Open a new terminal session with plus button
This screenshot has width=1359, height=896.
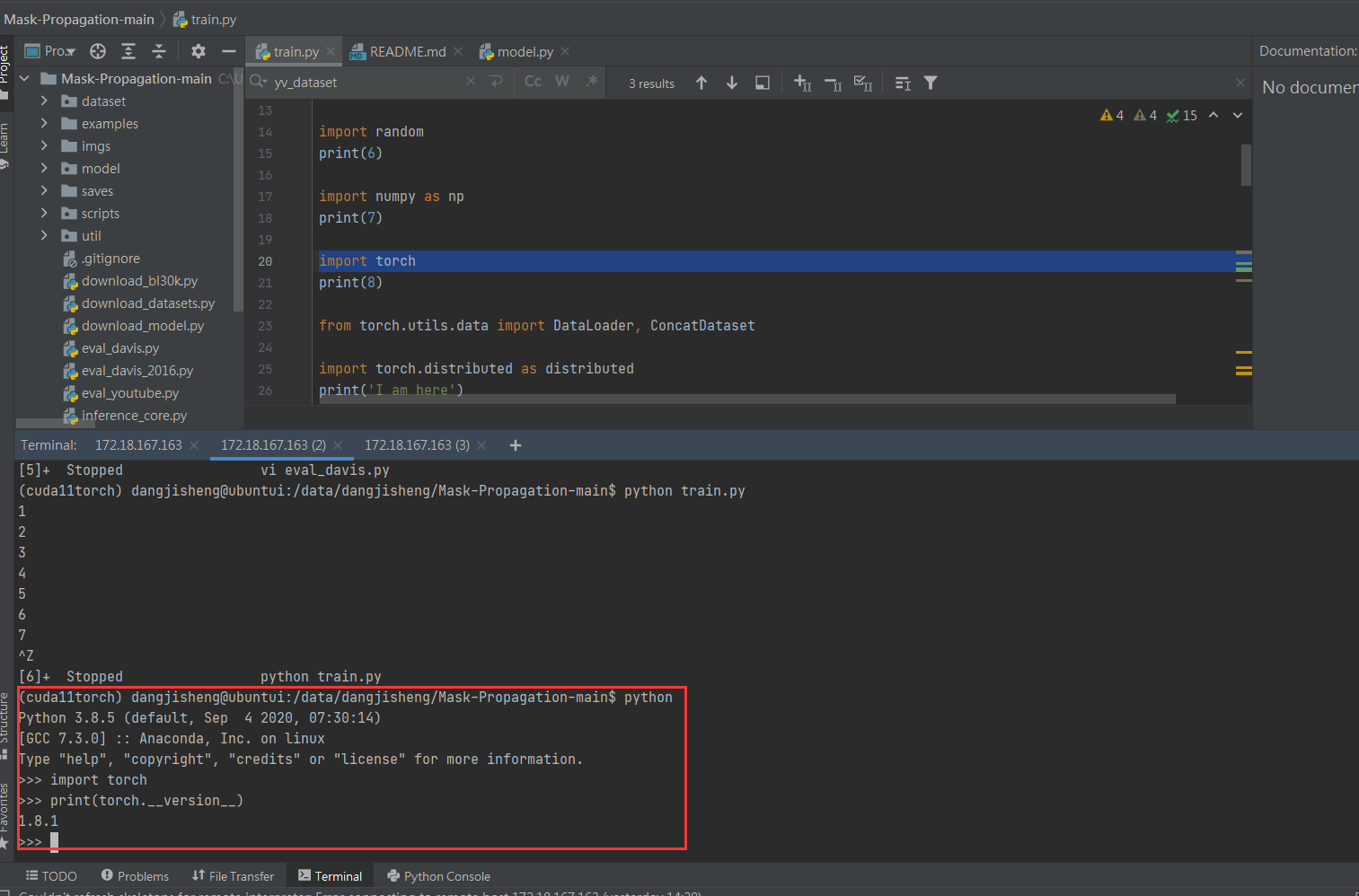(x=515, y=444)
